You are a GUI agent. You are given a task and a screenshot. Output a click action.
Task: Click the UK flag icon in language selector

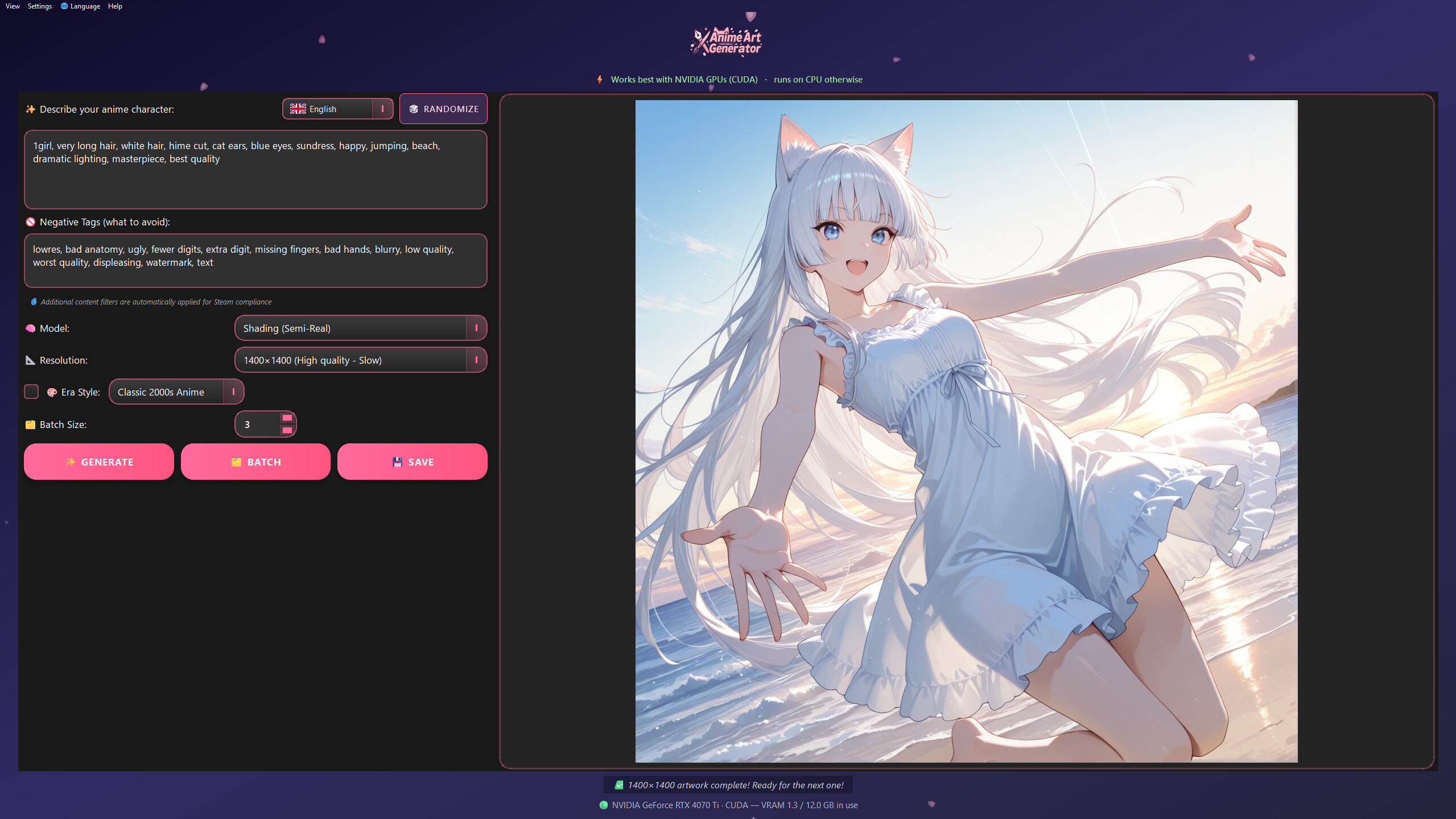(298, 109)
